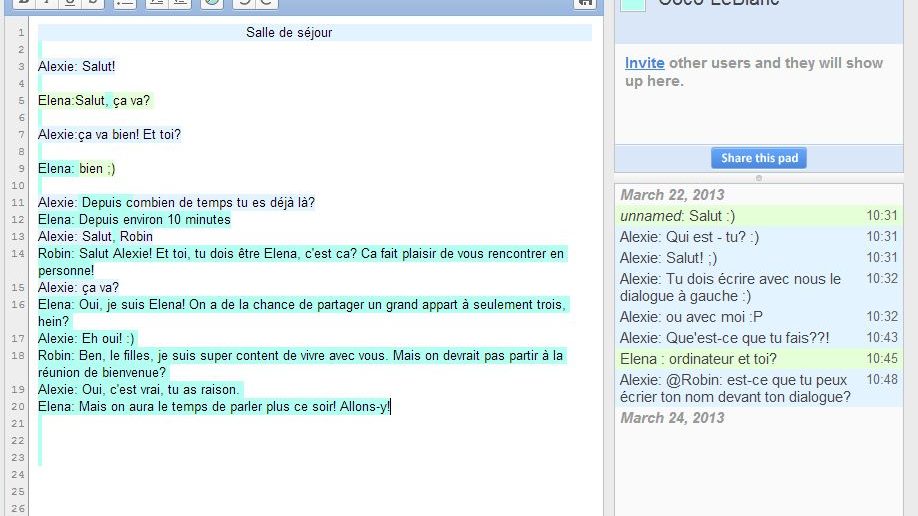Toggle bullet list in the toolbar
The width and height of the screenshot is (918, 516).
[124, 3]
